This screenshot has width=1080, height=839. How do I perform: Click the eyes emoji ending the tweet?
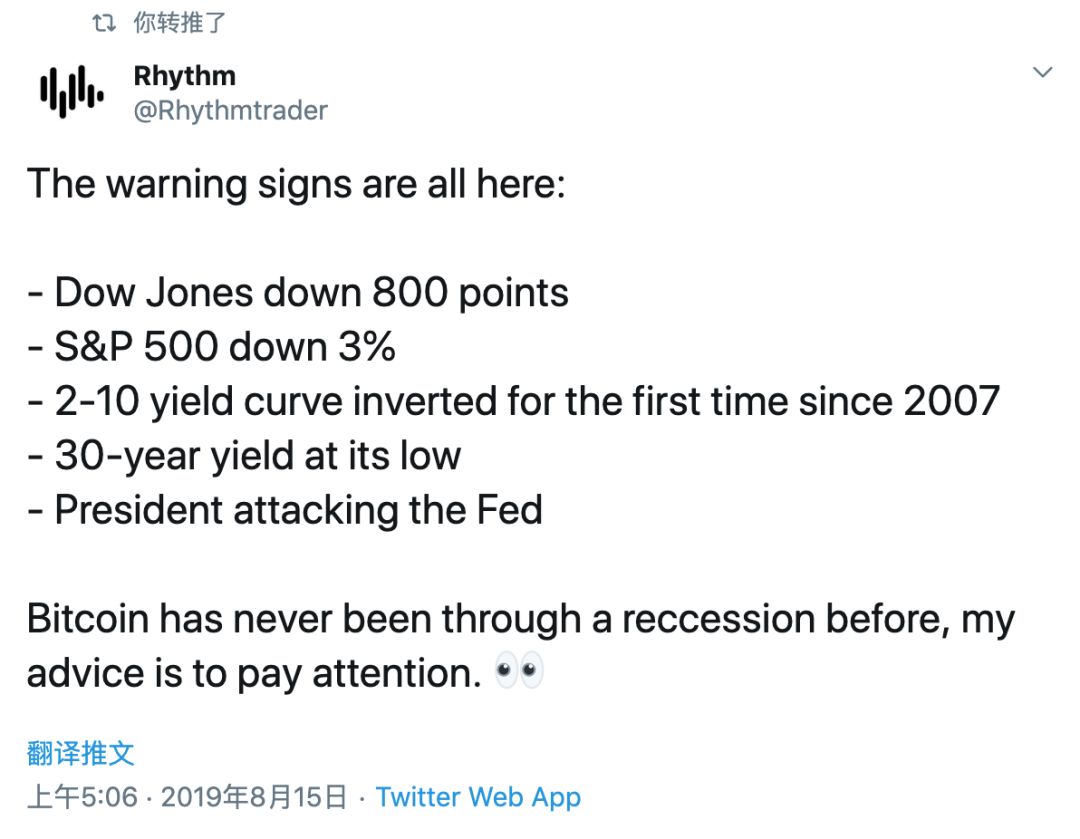pos(519,670)
